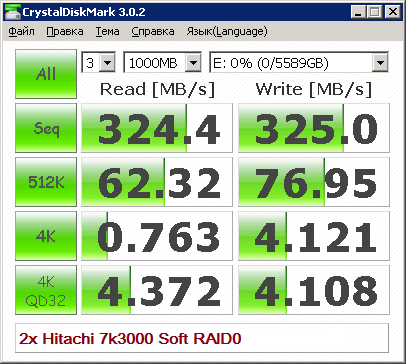
Task: Click the Read [MB/s] column header
Action: pos(157,89)
